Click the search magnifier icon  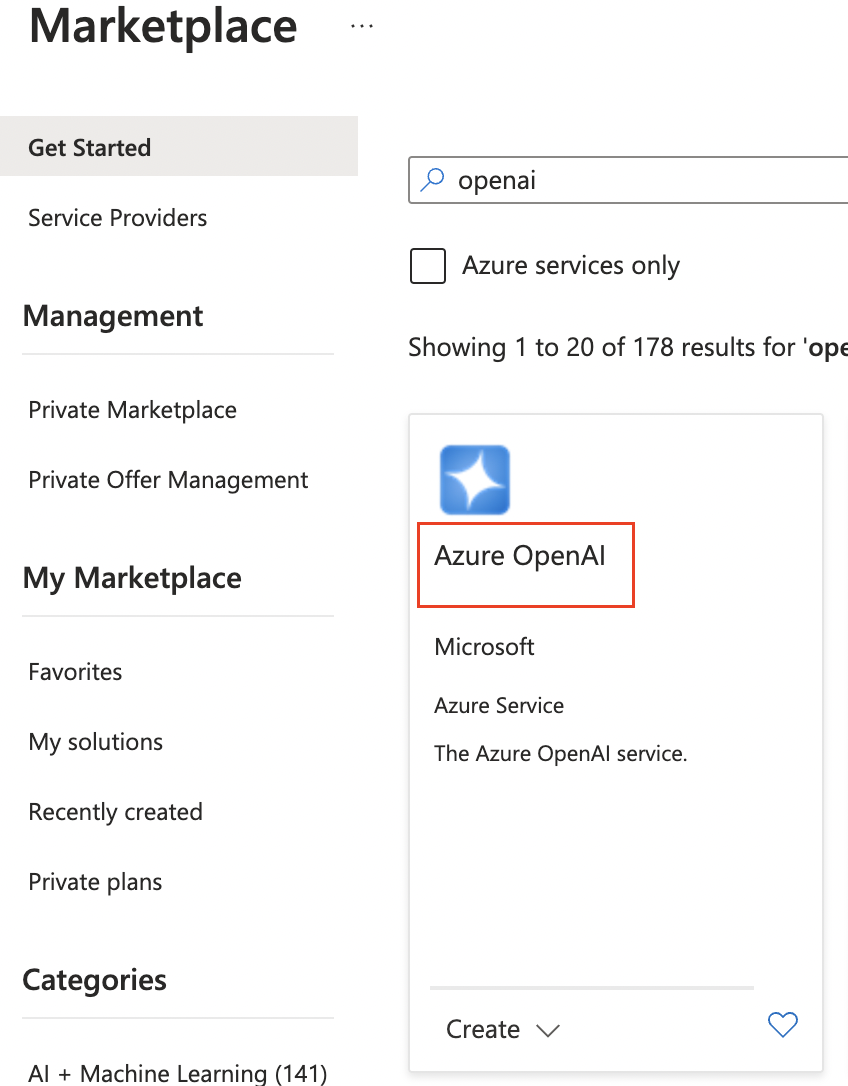point(432,179)
